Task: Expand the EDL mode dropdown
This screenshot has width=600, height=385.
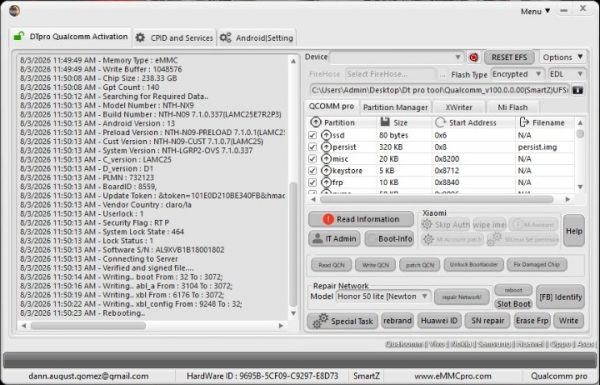Action: 566,74
